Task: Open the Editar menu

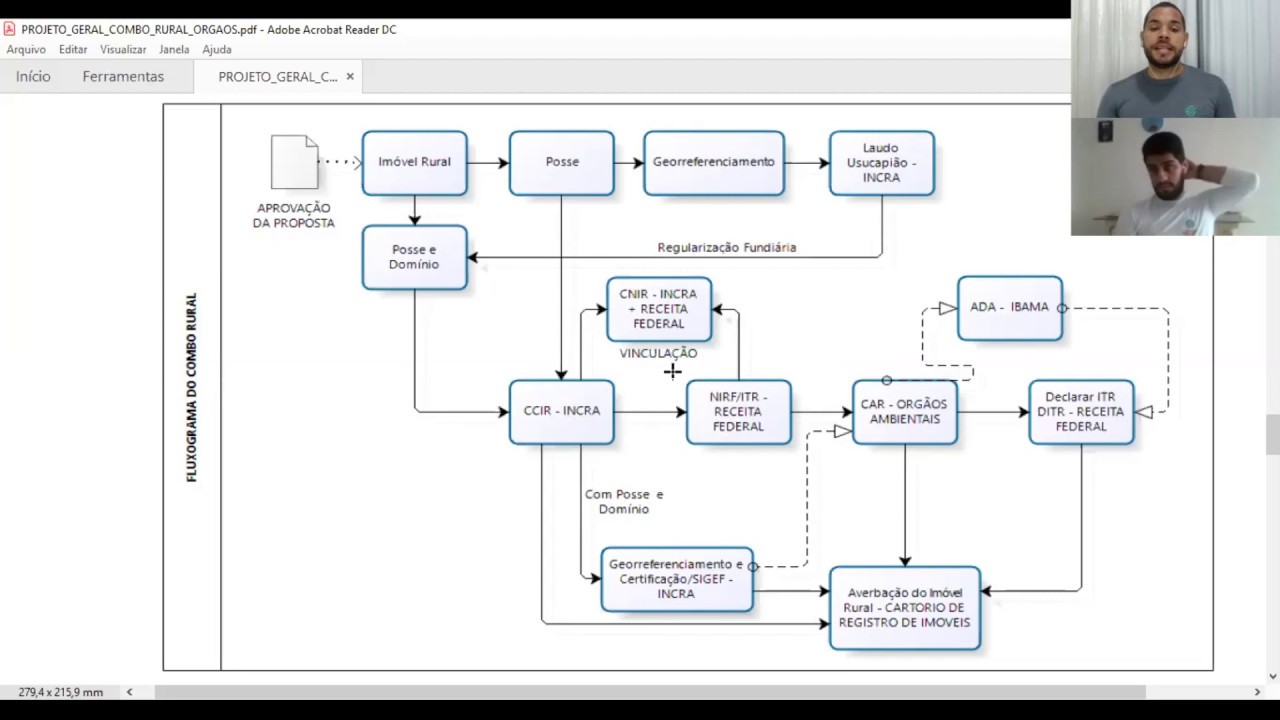Action: click(72, 49)
